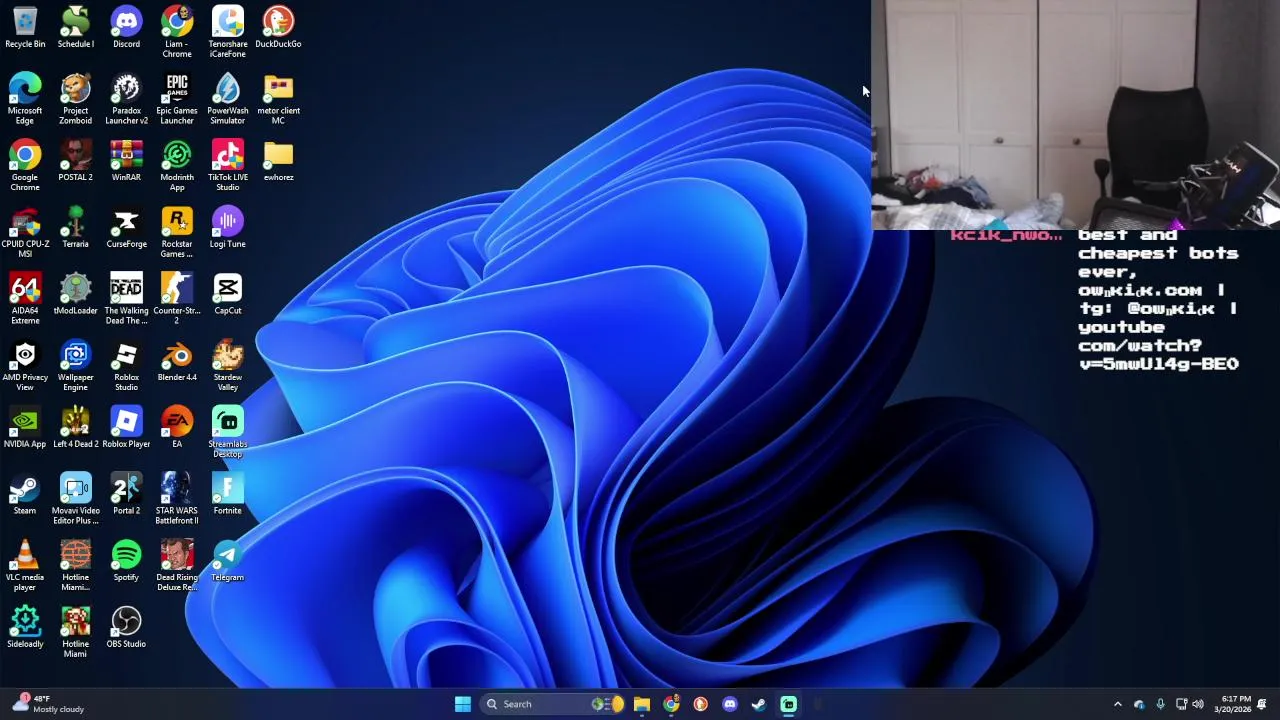Select the Epic Games Launcher icon

[x=177, y=99]
